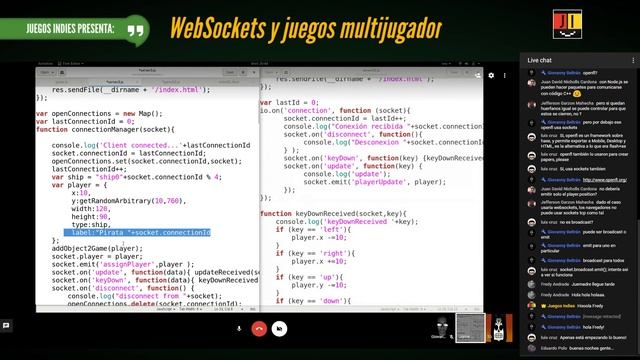Click the avatar beside 'no es broadcast?' message
Image resolution: width=640 pixels, height=360 pixels.
[531, 222]
